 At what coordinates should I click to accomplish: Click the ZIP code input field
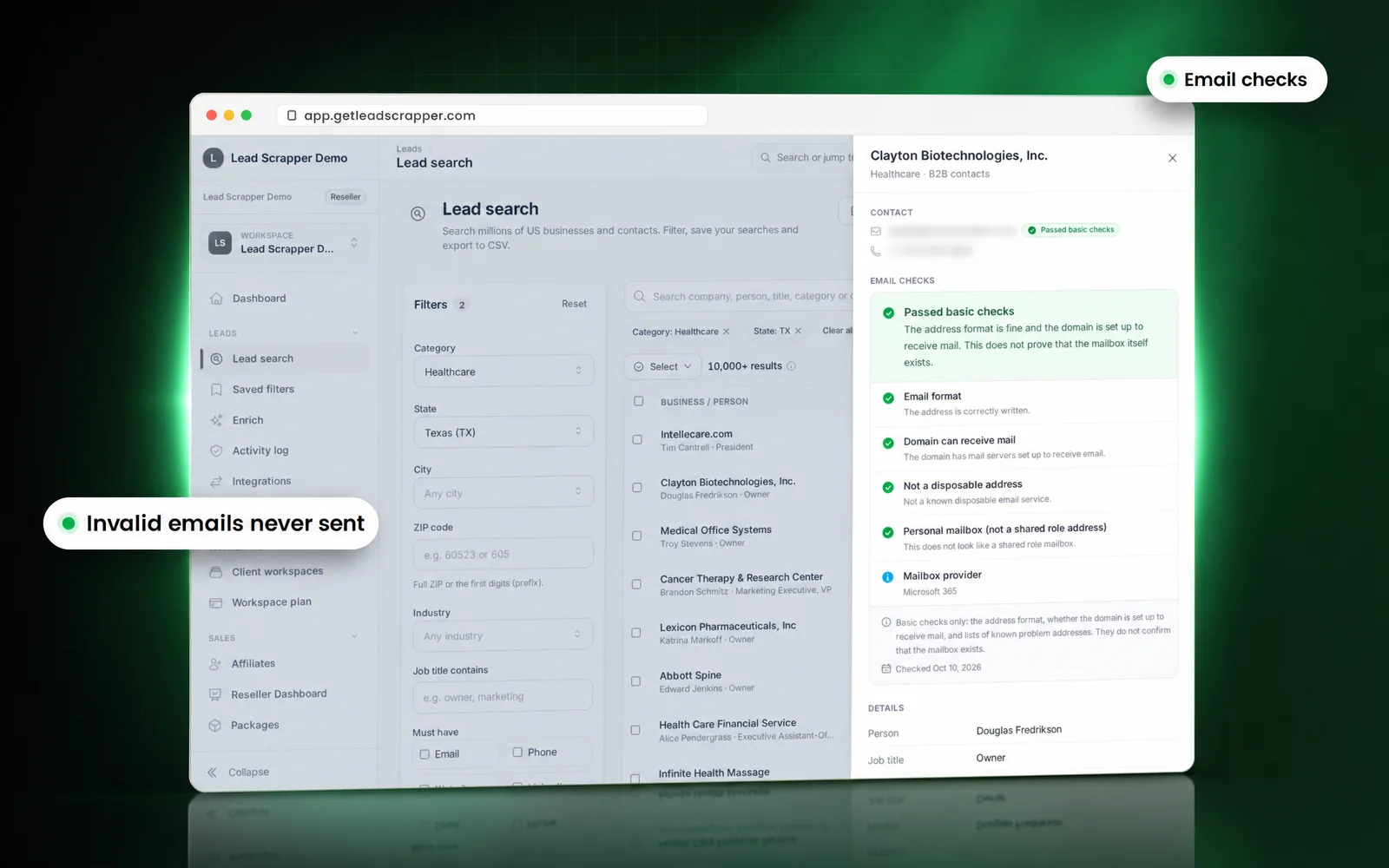click(503, 554)
